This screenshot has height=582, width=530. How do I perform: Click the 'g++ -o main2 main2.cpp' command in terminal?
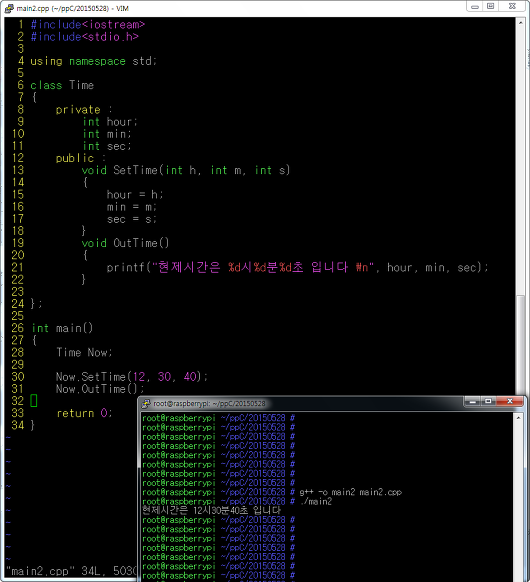coord(350,493)
